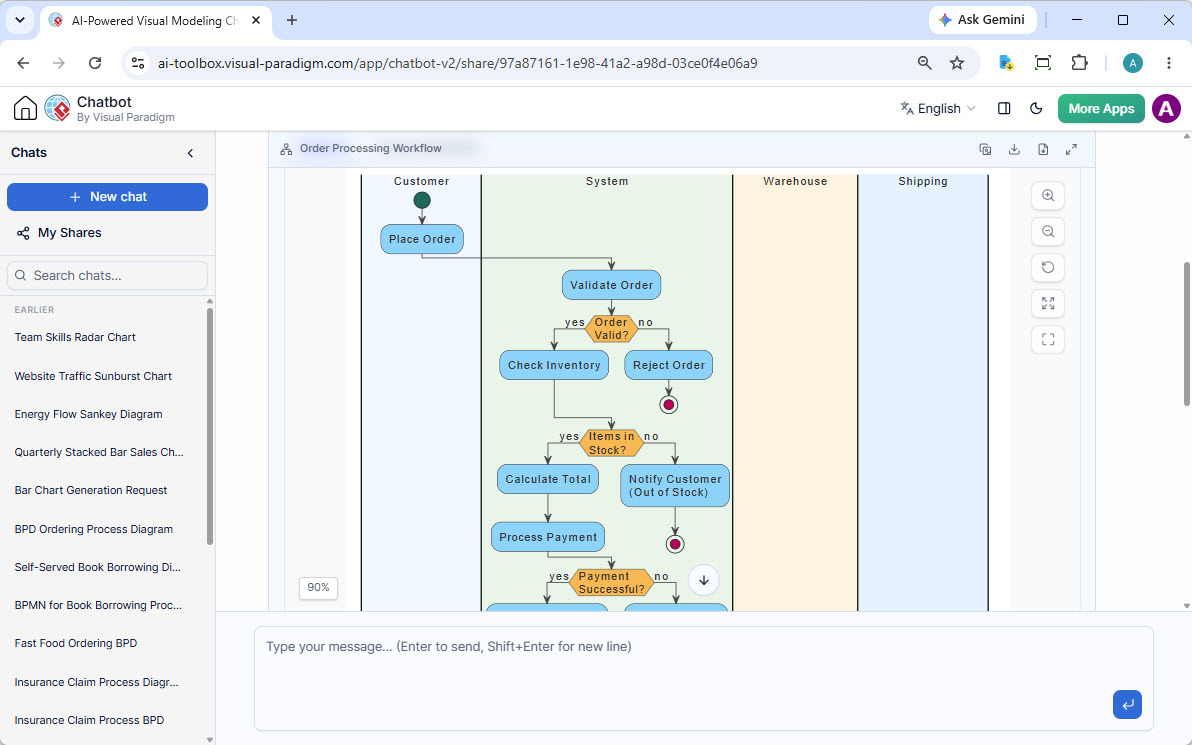
Task: Collapse the Chats sidebar with the chevron
Action: point(190,153)
